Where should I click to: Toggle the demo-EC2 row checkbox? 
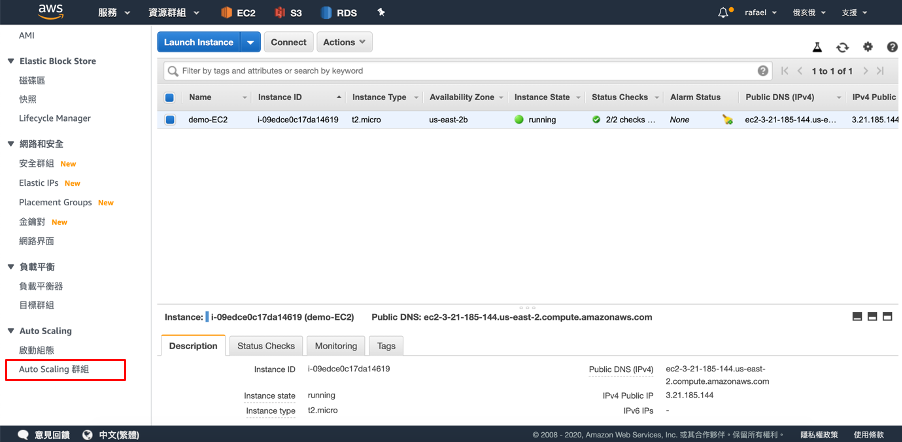click(x=170, y=120)
